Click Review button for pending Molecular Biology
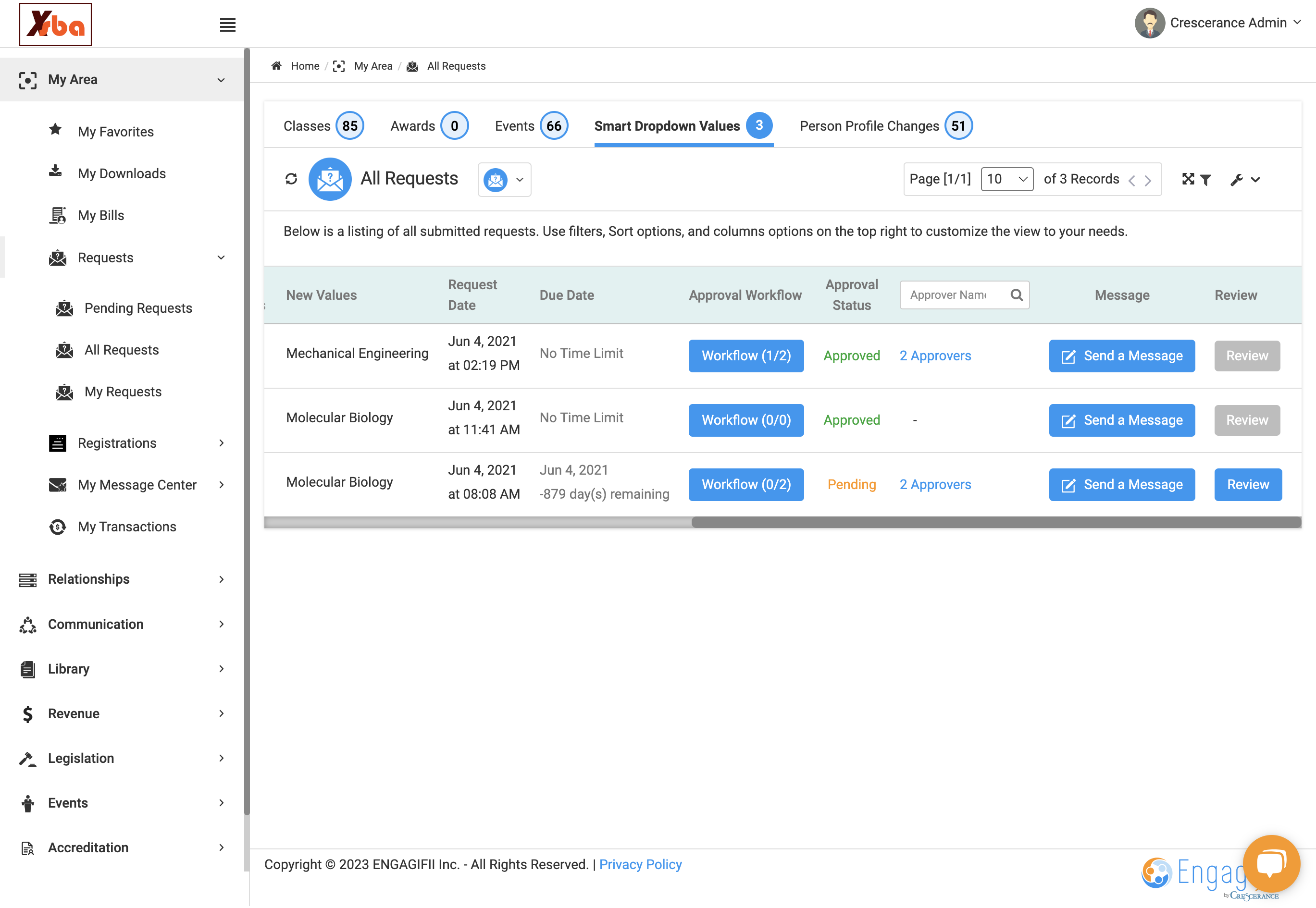 pyautogui.click(x=1248, y=484)
